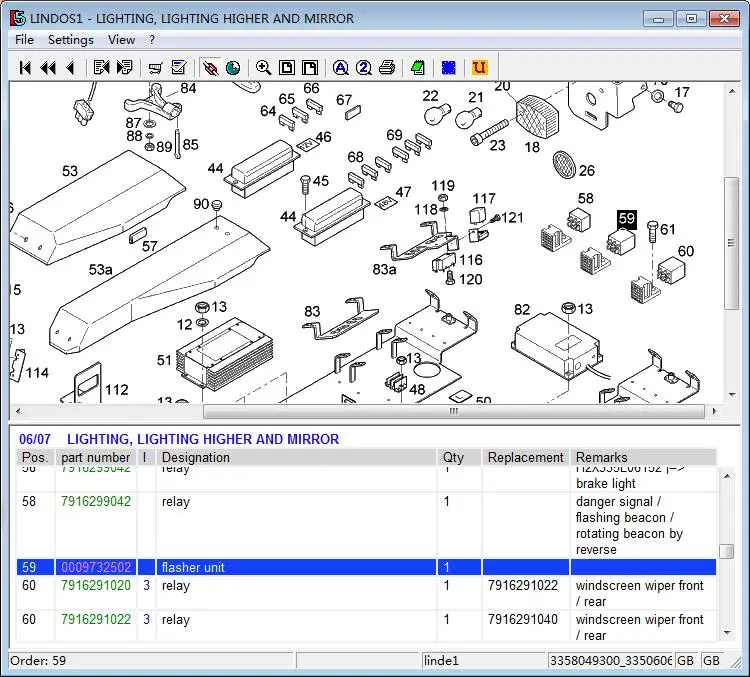Open the green notepad icon

[418, 68]
